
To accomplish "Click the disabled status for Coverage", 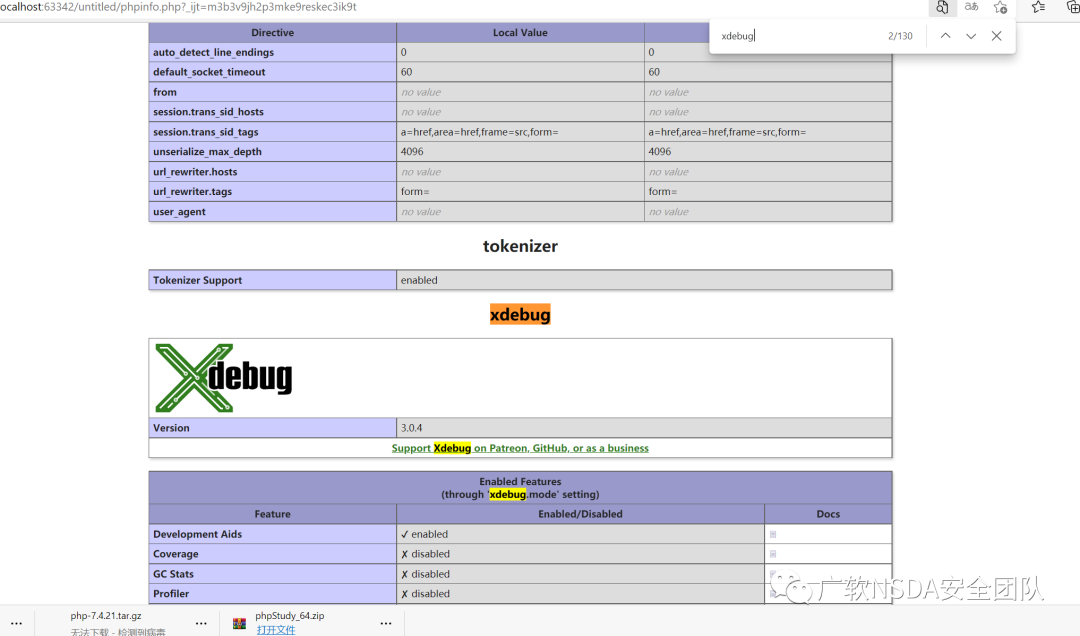I will point(425,554).
